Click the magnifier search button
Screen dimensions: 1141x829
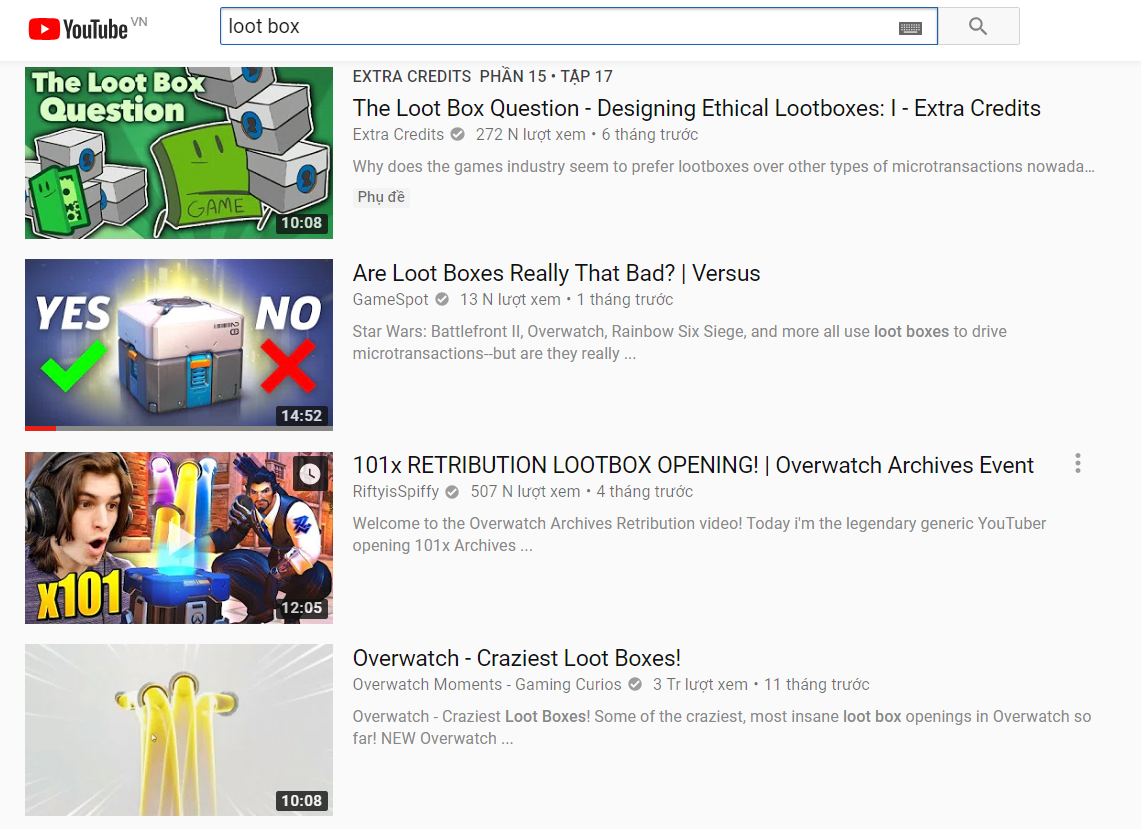point(978,26)
